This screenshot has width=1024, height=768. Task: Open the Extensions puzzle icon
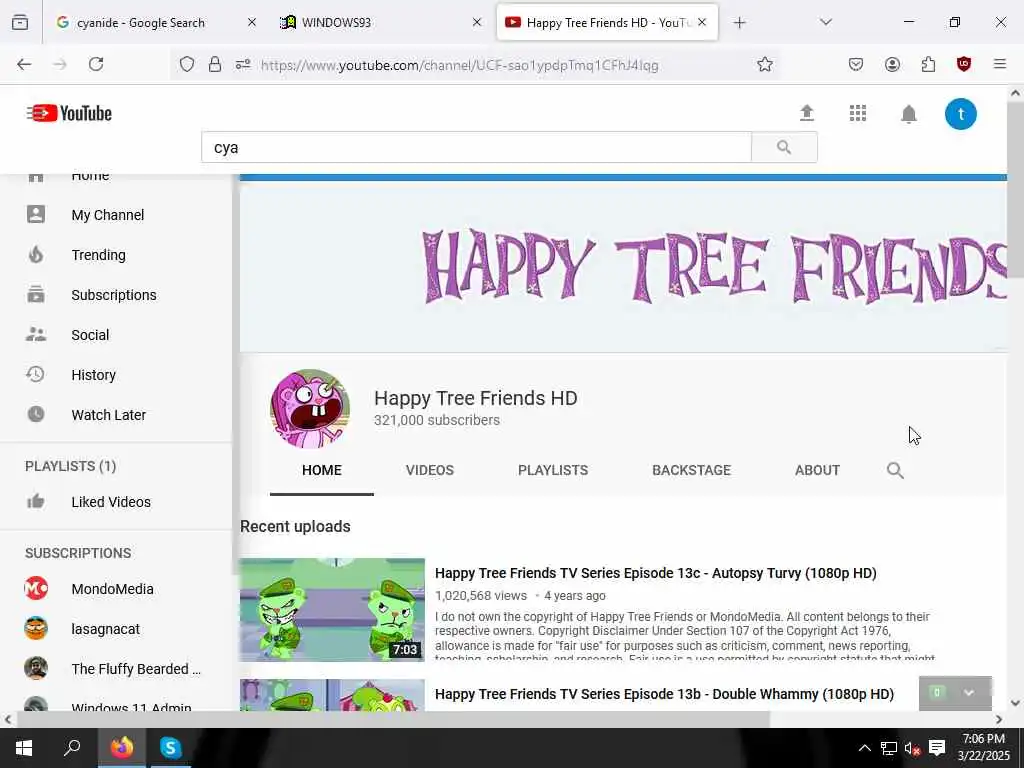click(x=928, y=64)
